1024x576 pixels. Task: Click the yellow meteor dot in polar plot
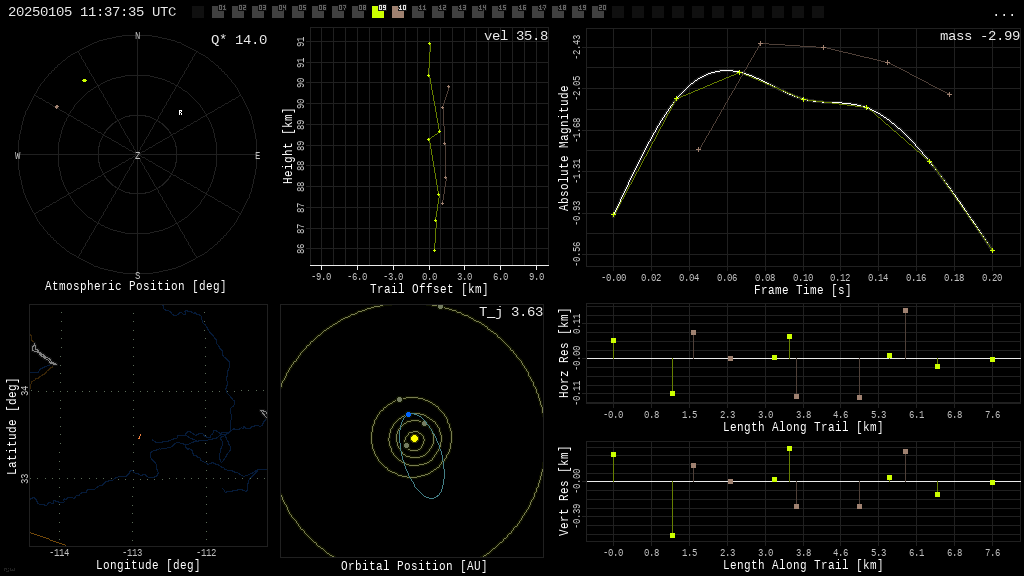84,80
